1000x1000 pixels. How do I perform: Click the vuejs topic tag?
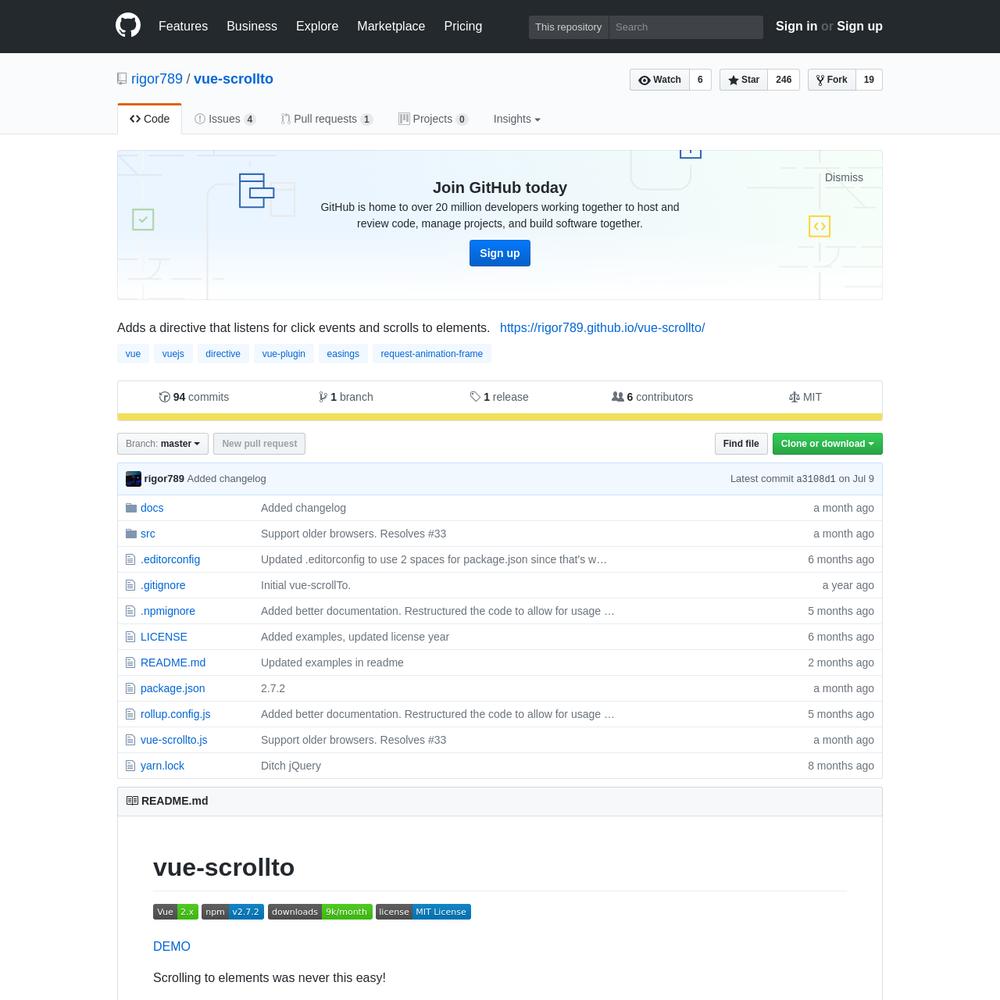coord(173,354)
